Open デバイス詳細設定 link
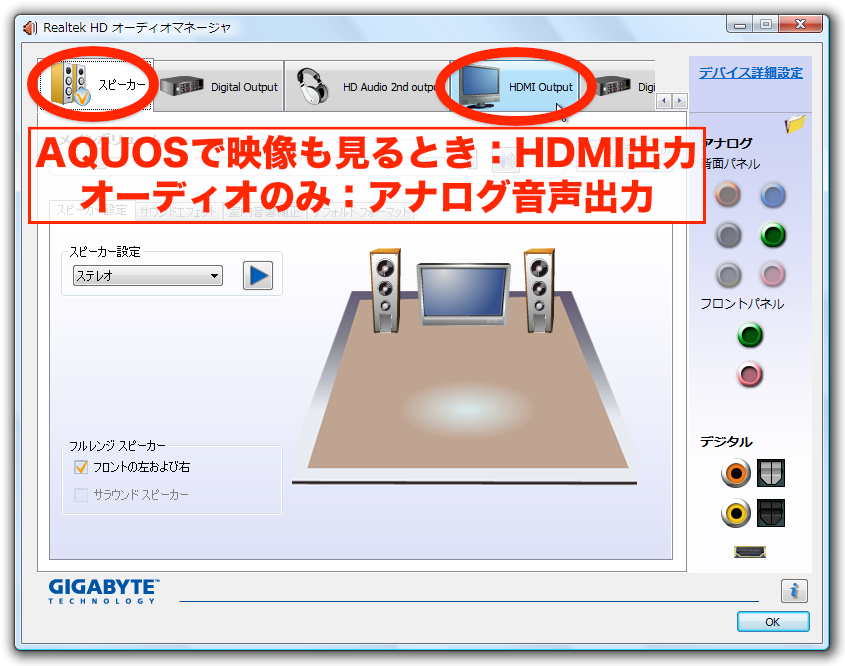The height and width of the screenshot is (666, 845). tap(750, 73)
